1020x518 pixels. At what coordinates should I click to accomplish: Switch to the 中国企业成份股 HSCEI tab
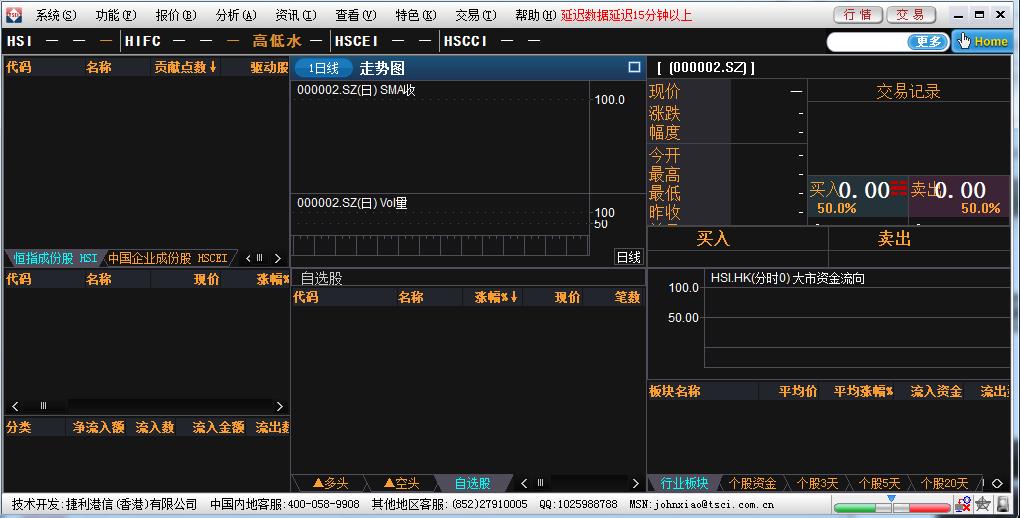pyautogui.click(x=168, y=258)
